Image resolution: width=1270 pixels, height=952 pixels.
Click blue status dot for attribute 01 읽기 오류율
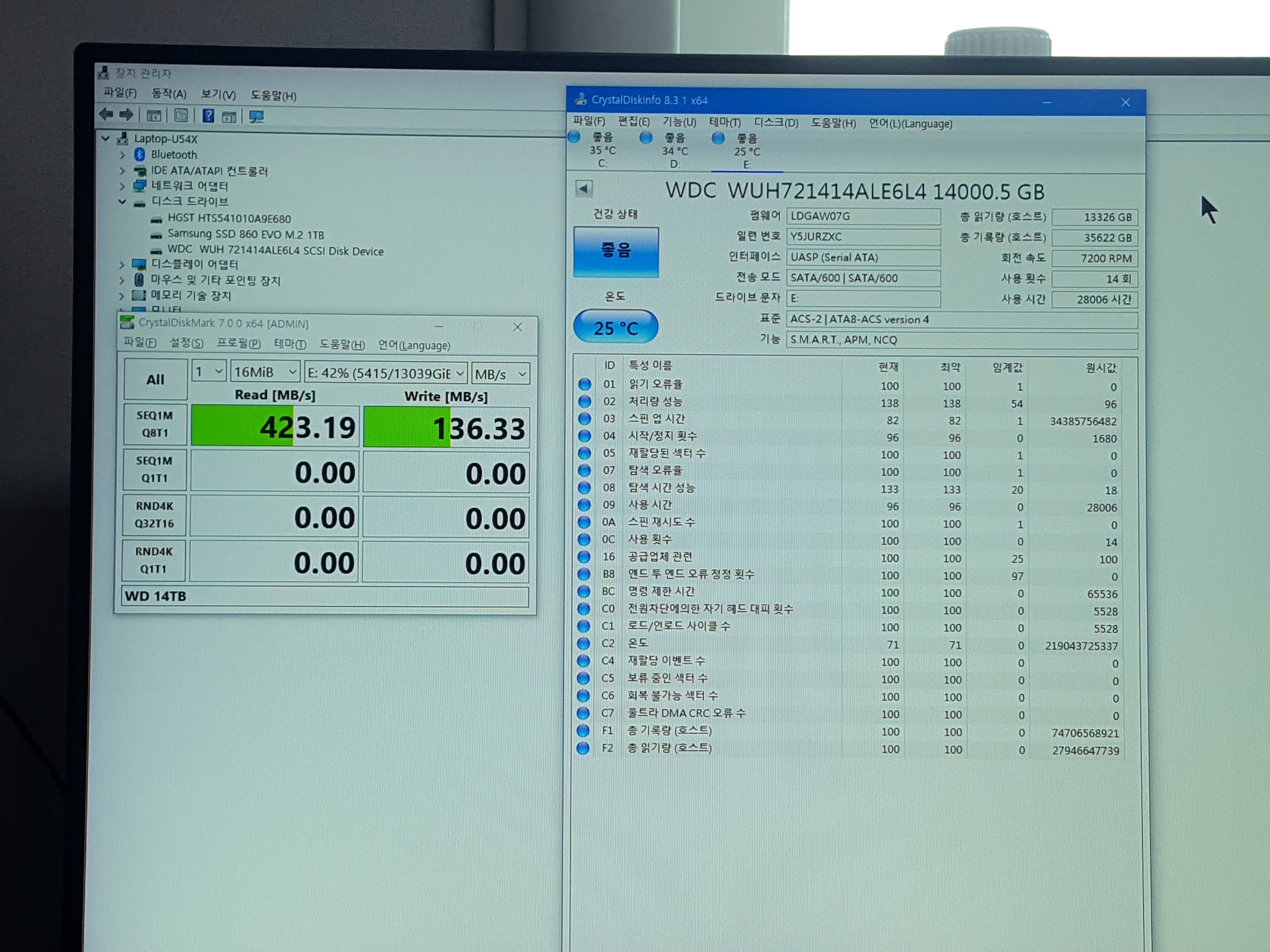(584, 384)
